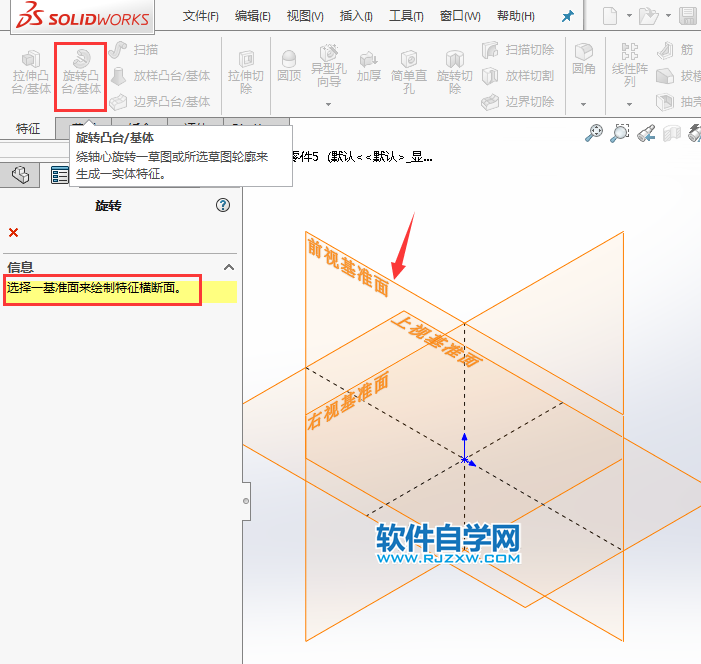Open the Open file dropdown arrow
Viewport: 701px width, 664px height.
668,16
